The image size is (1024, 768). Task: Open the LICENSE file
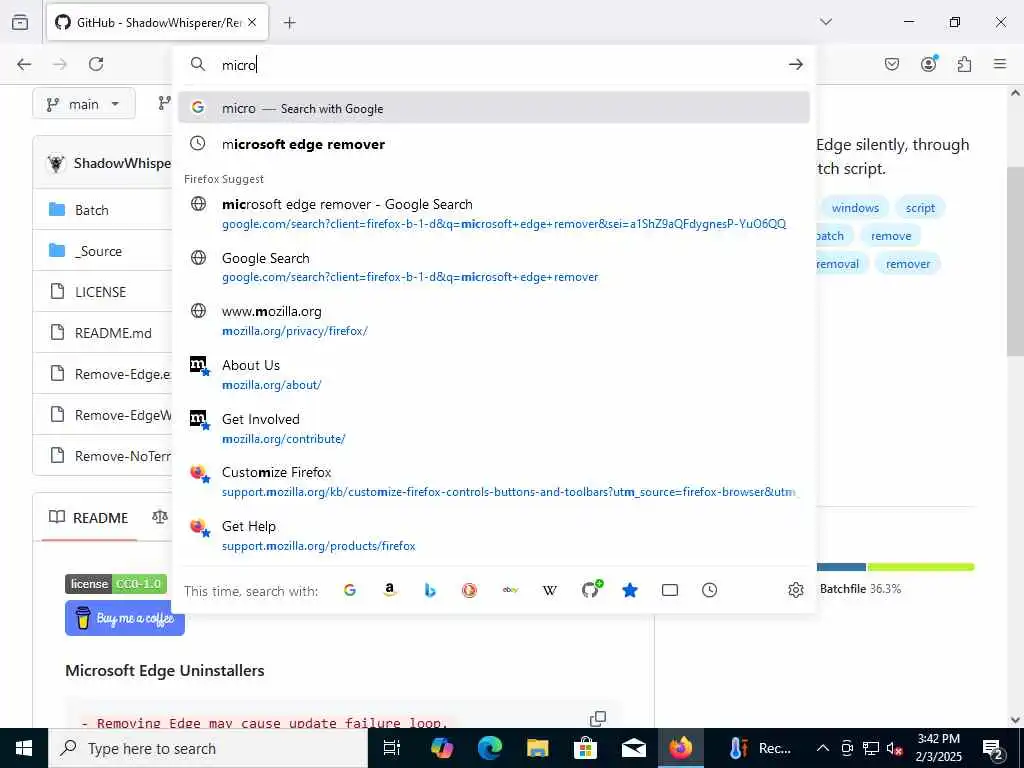coord(101,292)
